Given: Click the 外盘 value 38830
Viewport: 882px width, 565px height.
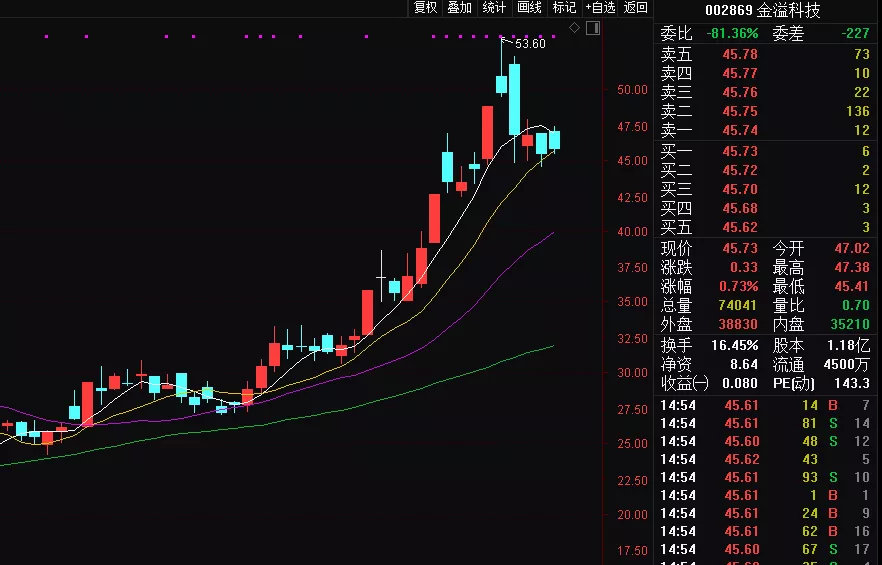Looking at the screenshot, I should point(738,325).
